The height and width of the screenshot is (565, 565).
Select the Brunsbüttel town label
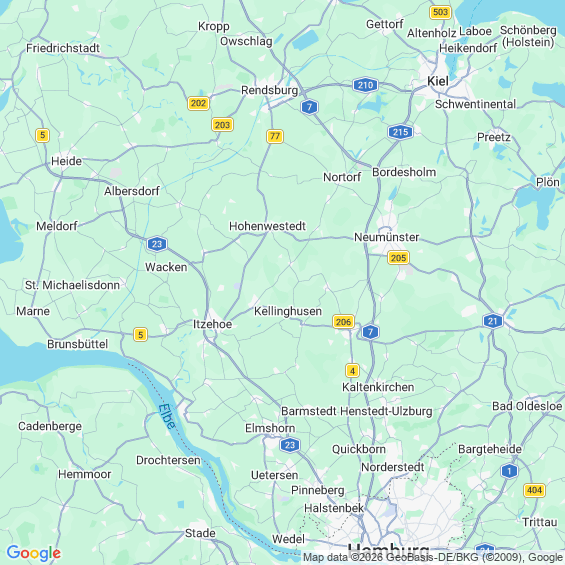[77, 344]
